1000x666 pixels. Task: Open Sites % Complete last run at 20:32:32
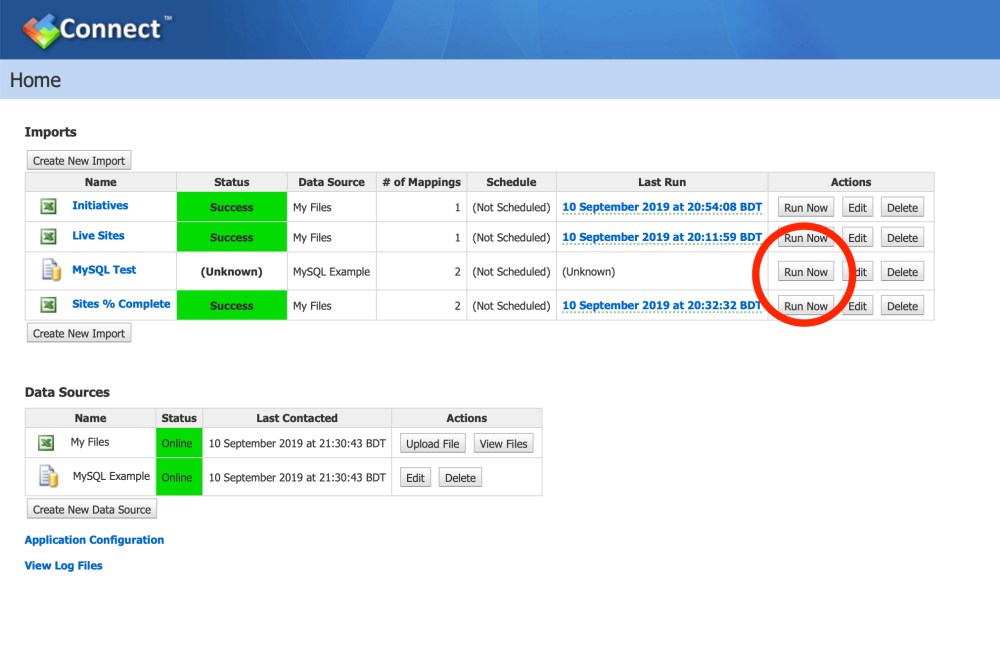pos(662,306)
